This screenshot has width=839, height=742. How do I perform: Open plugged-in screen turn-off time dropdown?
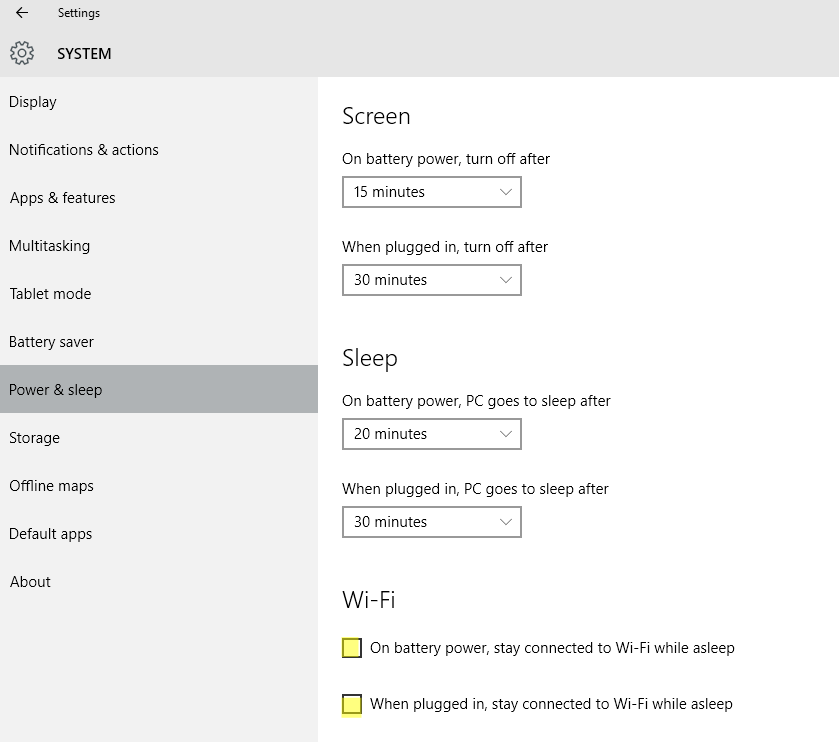click(432, 280)
